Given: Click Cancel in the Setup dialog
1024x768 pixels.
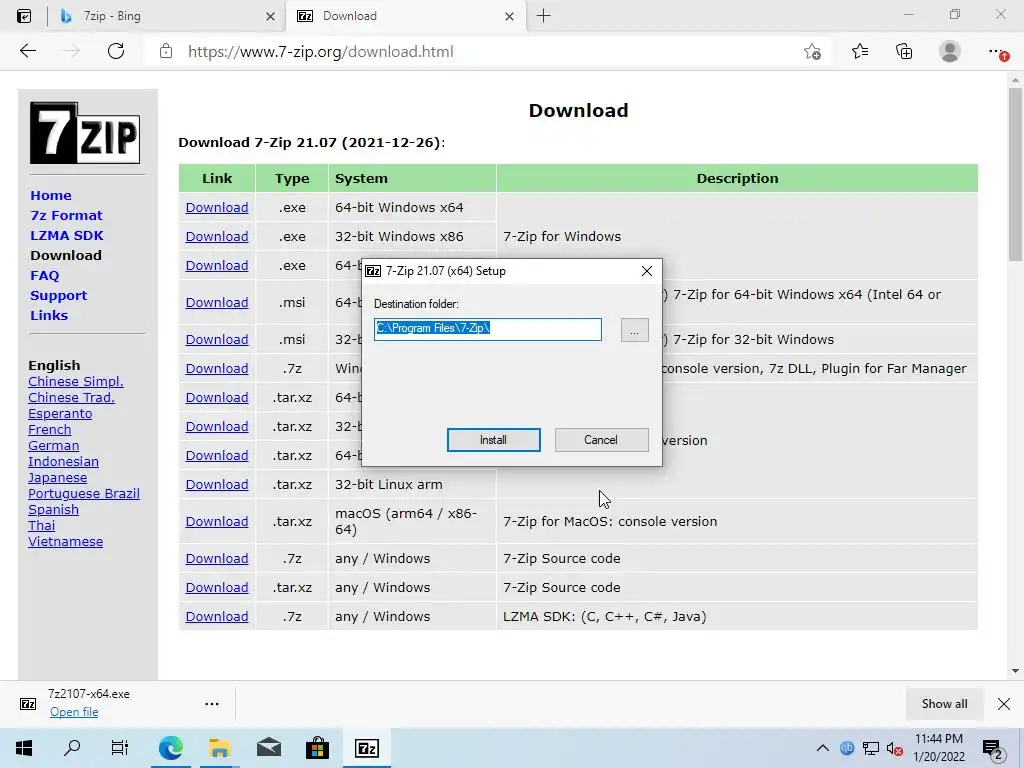Looking at the screenshot, I should point(601,440).
